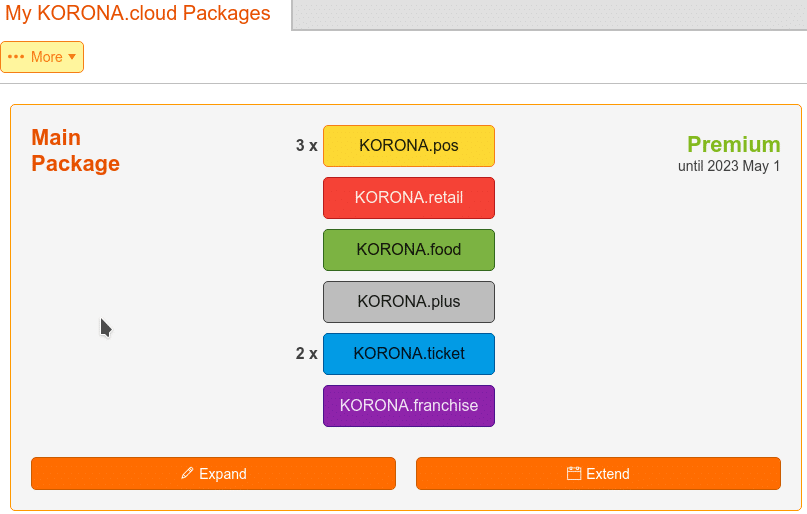Open the More dropdown arrow
807x514 pixels.
[72, 57]
